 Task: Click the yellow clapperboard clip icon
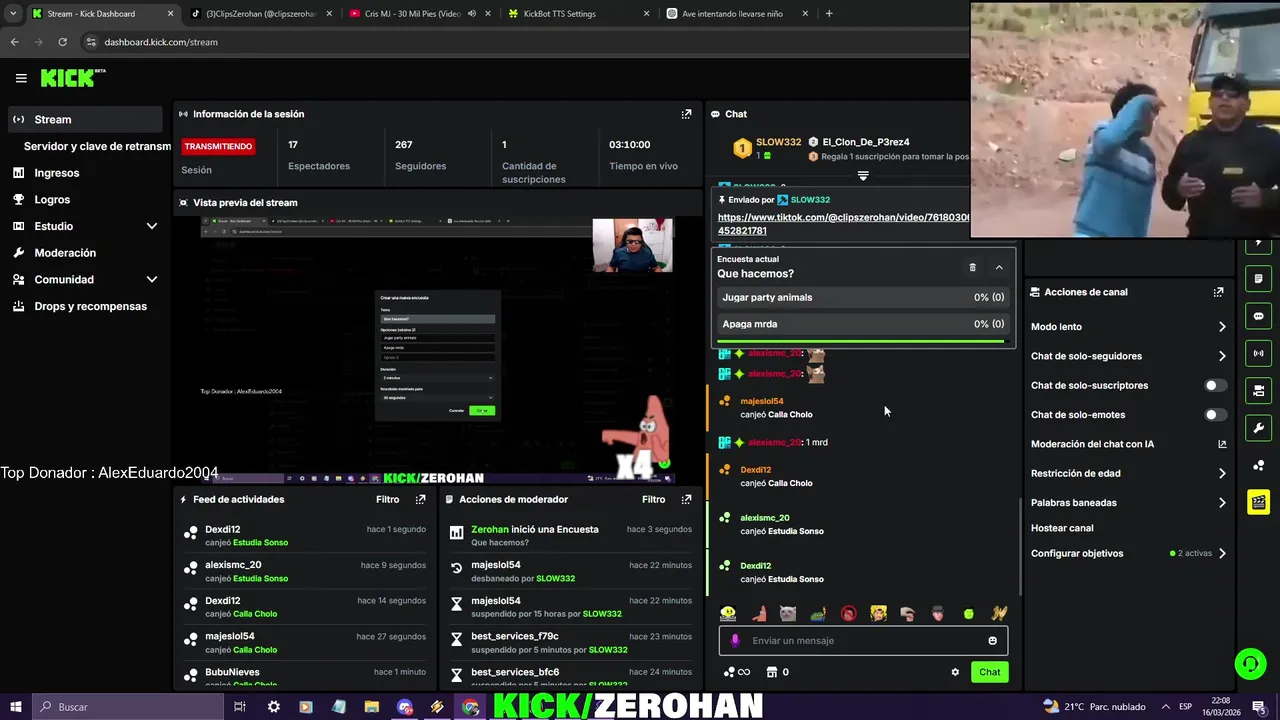[x=1258, y=502]
